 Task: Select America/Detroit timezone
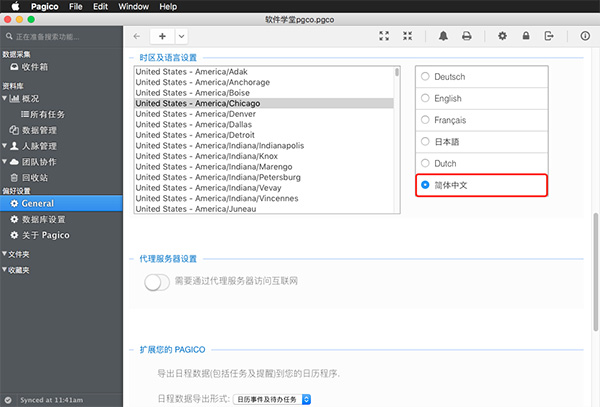[264, 135]
